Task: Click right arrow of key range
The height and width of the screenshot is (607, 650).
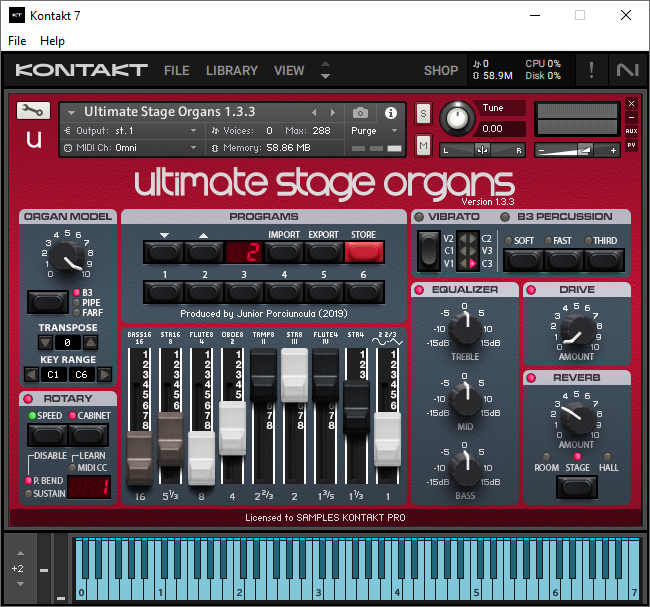Action: [105, 375]
